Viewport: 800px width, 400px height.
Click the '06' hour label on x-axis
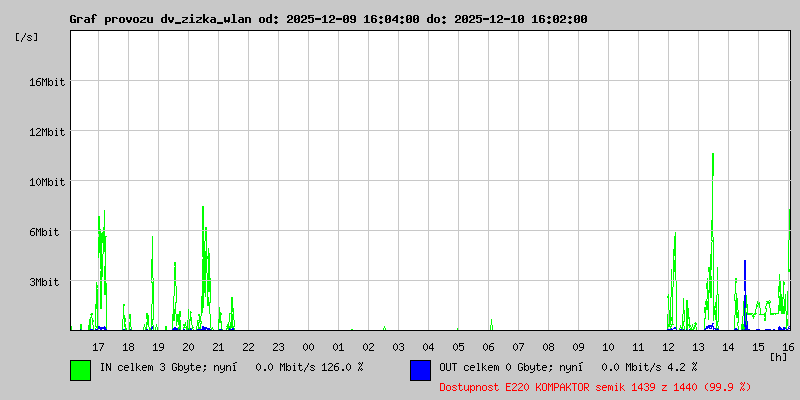coord(489,347)
